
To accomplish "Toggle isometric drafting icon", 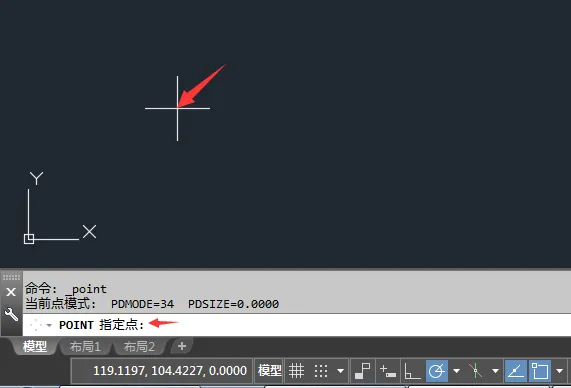I will pyautogui.click(x=476, y=371).
